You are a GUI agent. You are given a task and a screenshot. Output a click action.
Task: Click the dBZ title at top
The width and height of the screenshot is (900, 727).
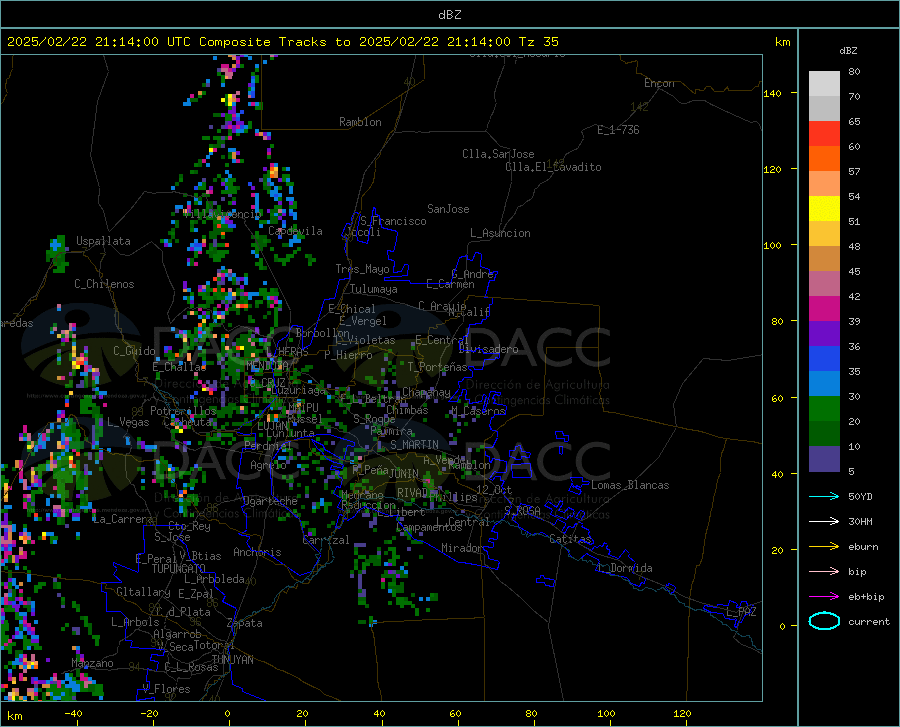point(449,15)
